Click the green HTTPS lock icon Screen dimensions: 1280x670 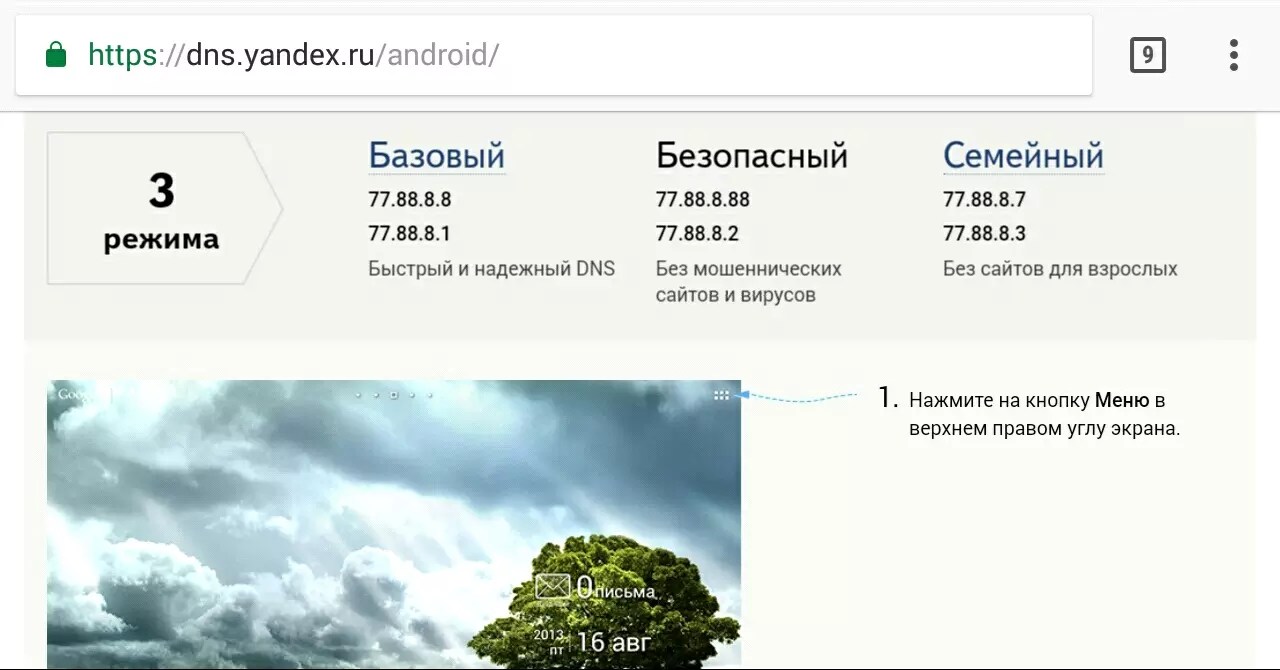tap(58, 55)
